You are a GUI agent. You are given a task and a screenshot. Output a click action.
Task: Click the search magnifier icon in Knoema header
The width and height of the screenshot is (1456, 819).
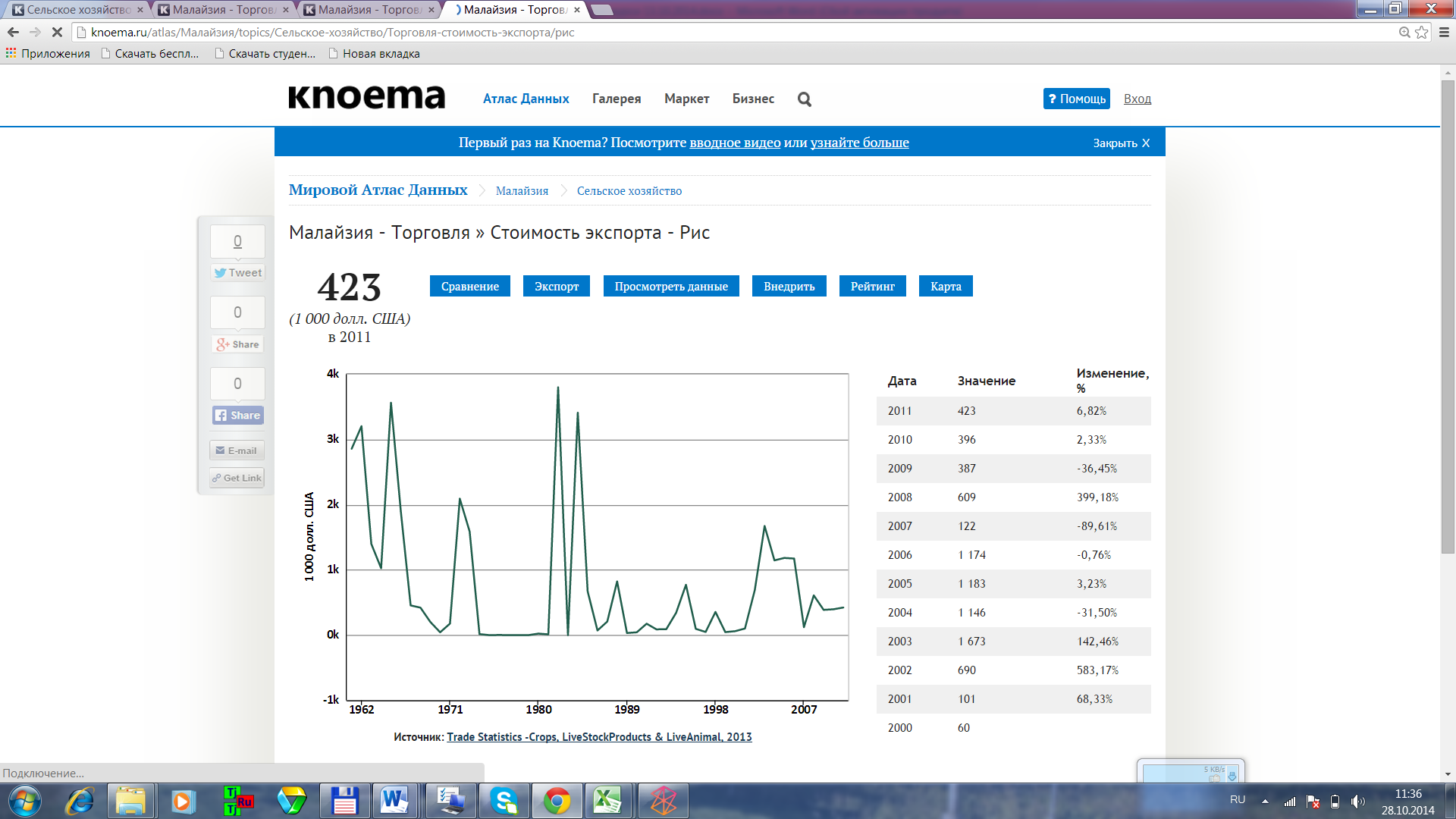[x=805, y=99]
